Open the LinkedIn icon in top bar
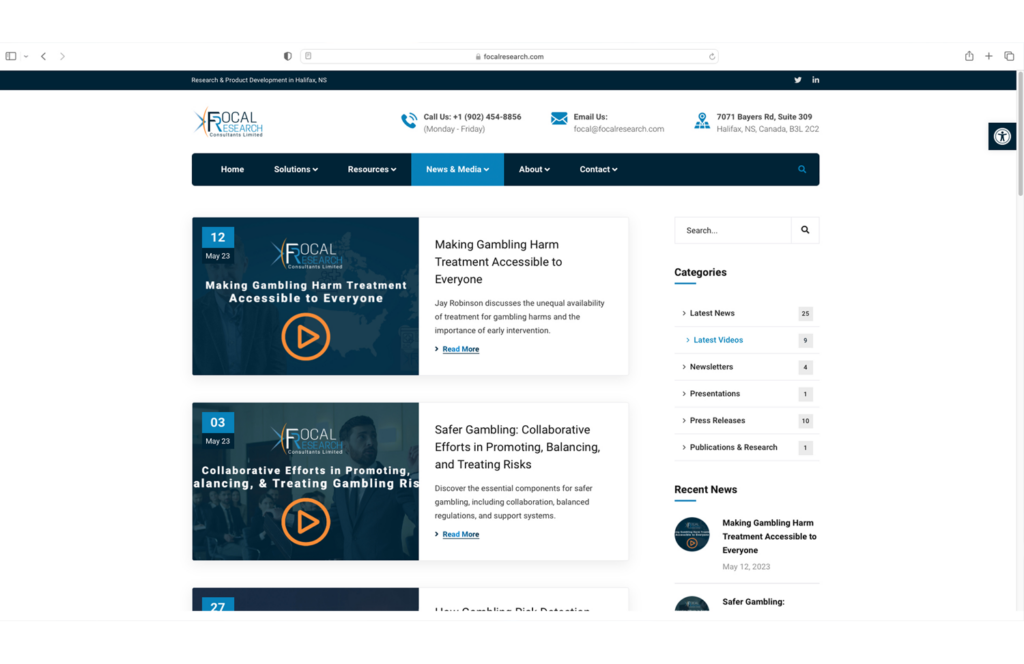This screenshot has width=1024, height=664. [816, 80]
